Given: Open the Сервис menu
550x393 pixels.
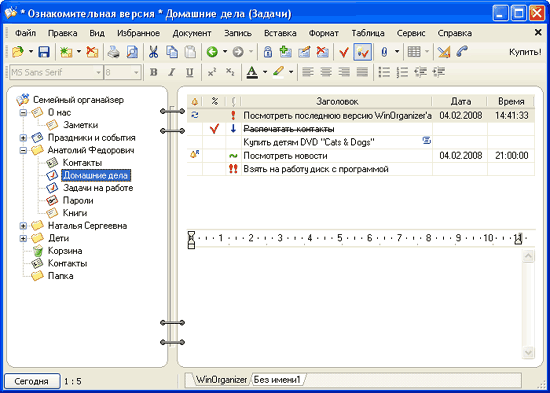Looking at the screenshot, I should (411, 33).
